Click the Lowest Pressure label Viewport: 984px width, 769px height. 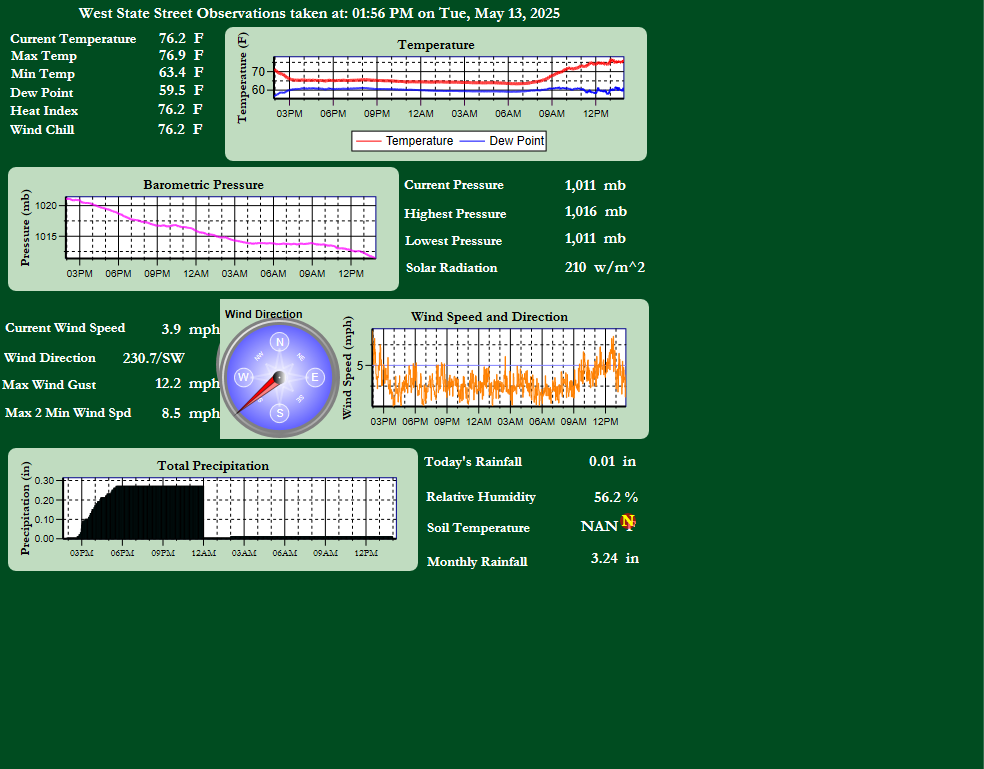point(453,240)
